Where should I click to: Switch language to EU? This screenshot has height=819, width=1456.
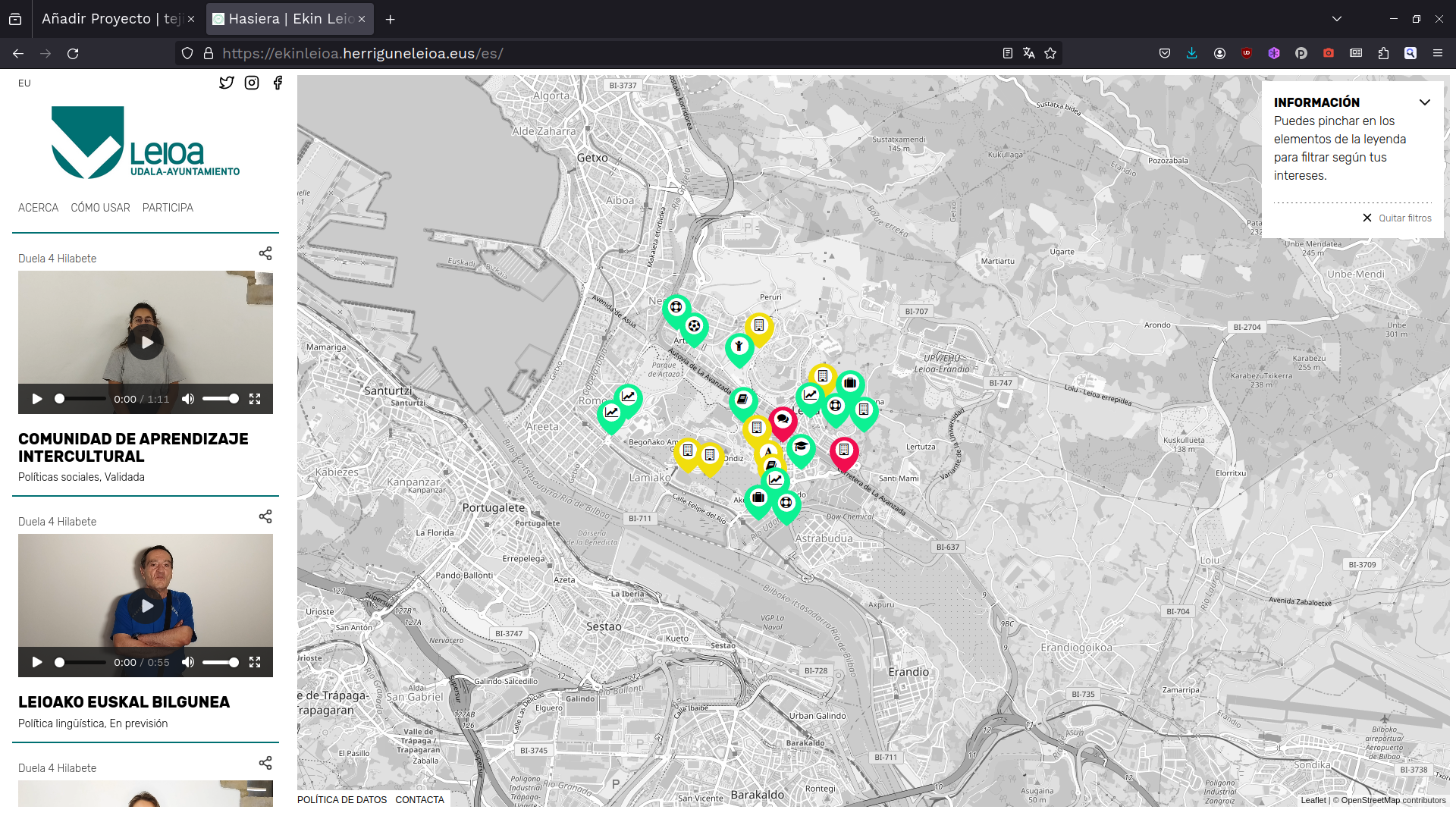point(24,83)
